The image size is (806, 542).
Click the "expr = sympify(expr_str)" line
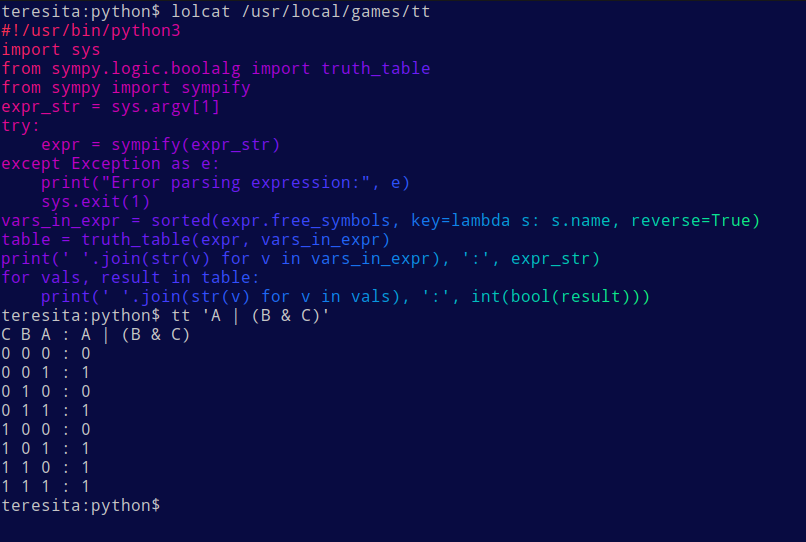tap(160, 145)
